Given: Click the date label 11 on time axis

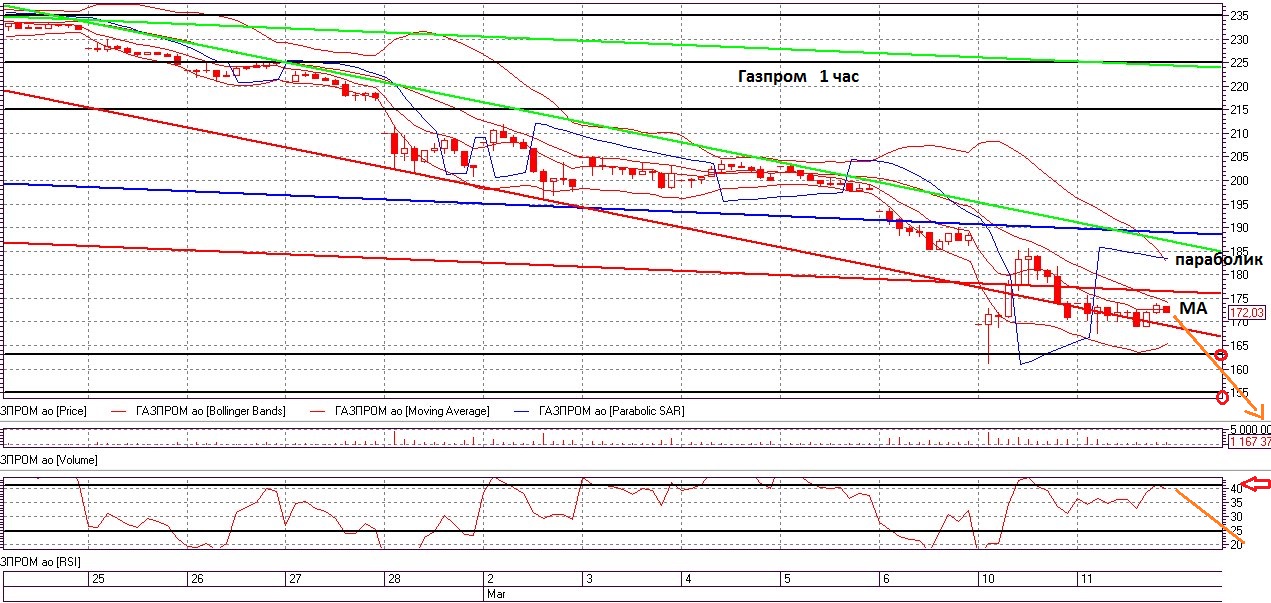Looking at the screenshot, I should 1087,579.
